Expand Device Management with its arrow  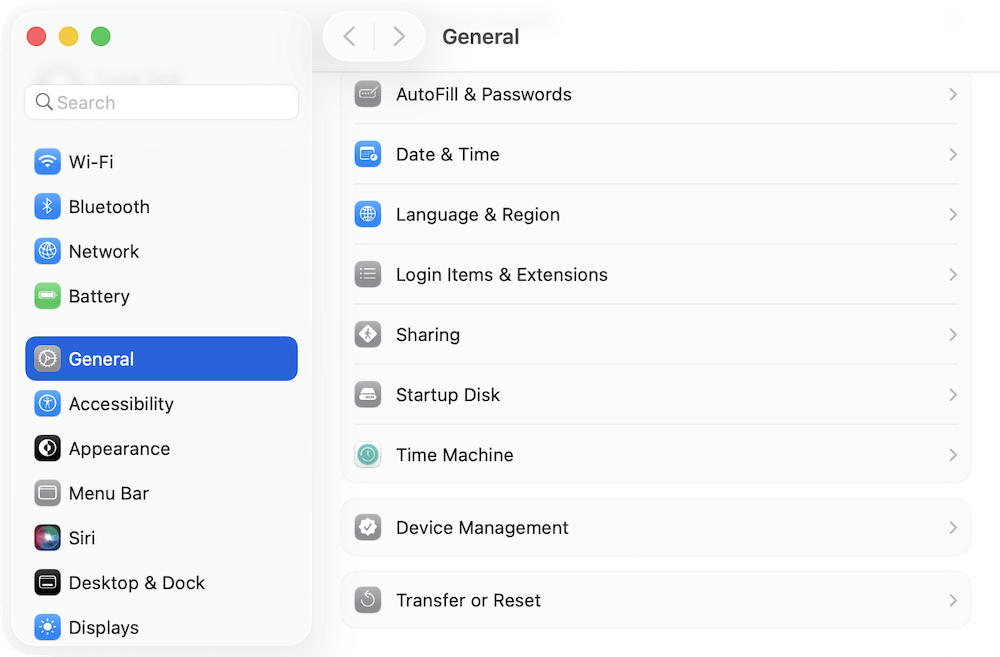(x=951, y=527)
